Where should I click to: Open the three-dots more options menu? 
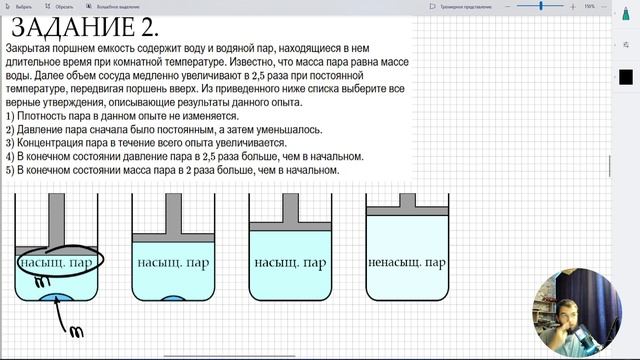(x=604, y=7)
